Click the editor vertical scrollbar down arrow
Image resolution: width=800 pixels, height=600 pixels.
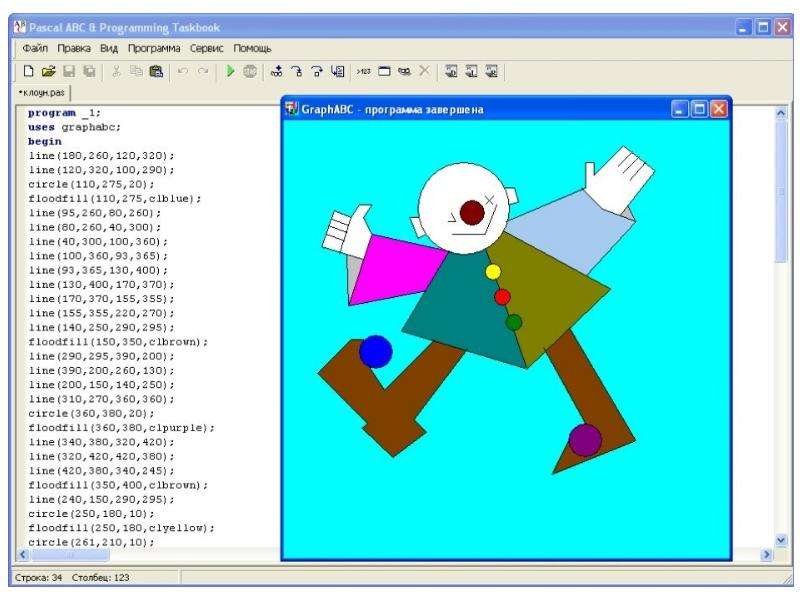781,540
